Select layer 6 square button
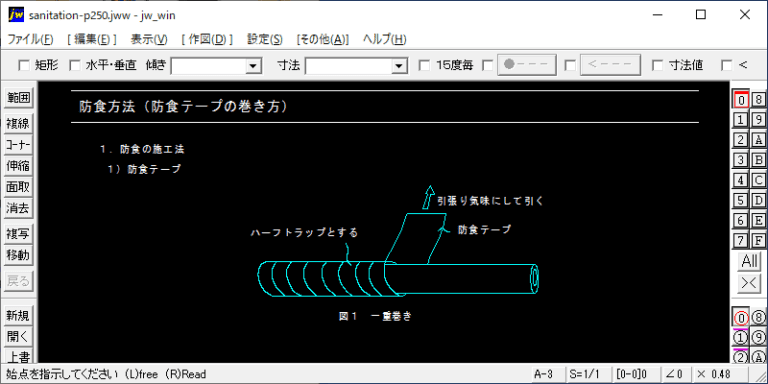Screen dimensions: 768x384 pyautogui.click(x=741, y=220)
